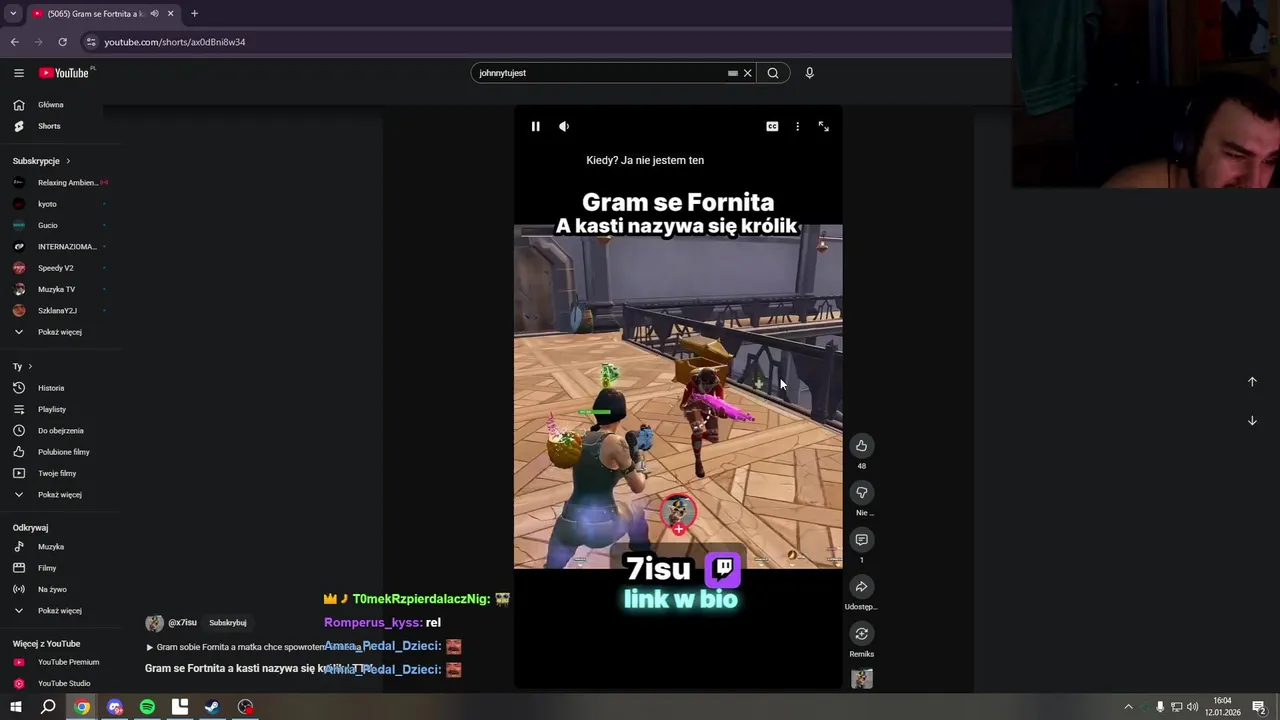The image size is (1280, 720).
Task: Go to the previous Short with up arrow
Action: [1252, 382]
